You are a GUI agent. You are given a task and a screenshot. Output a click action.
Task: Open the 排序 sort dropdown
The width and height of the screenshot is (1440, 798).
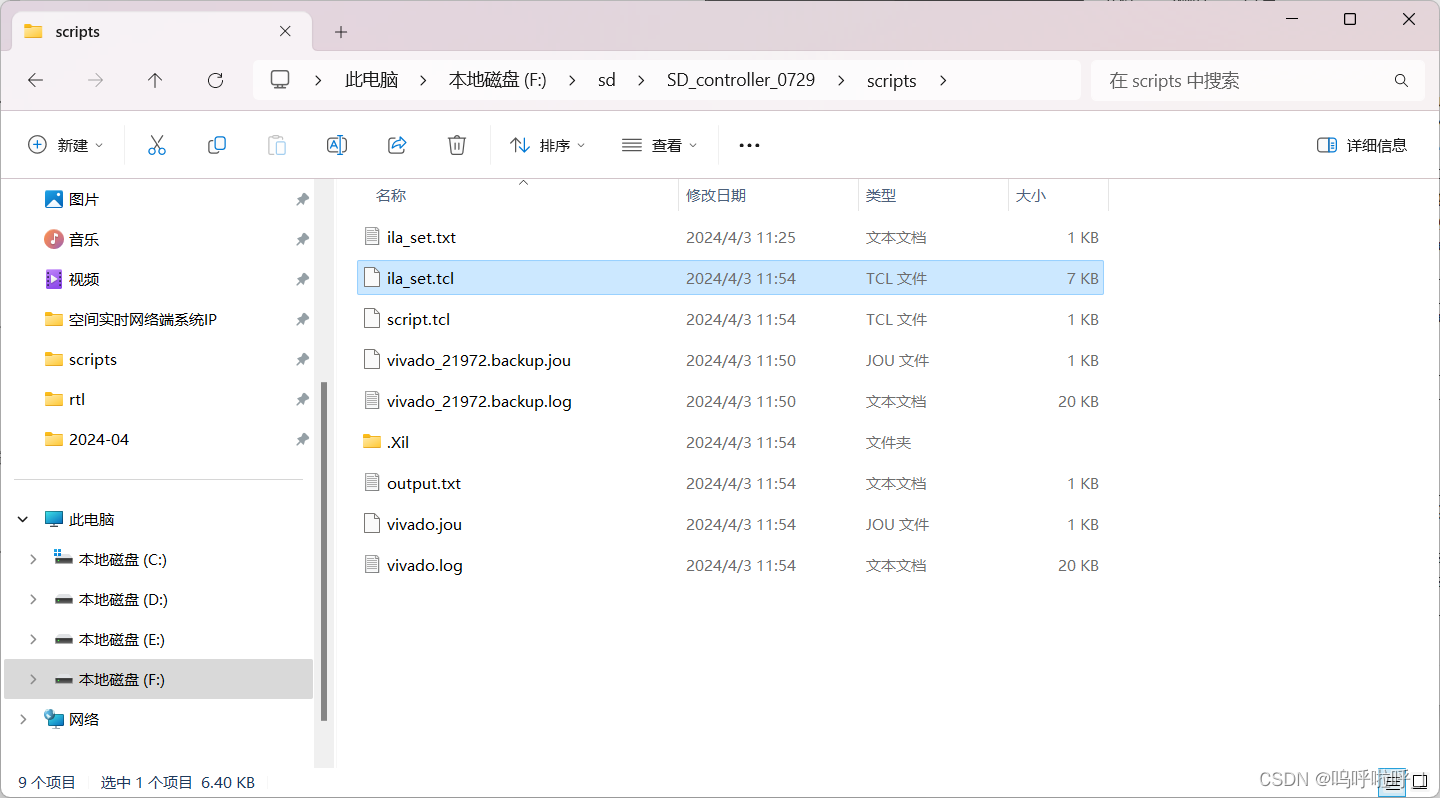547,145
